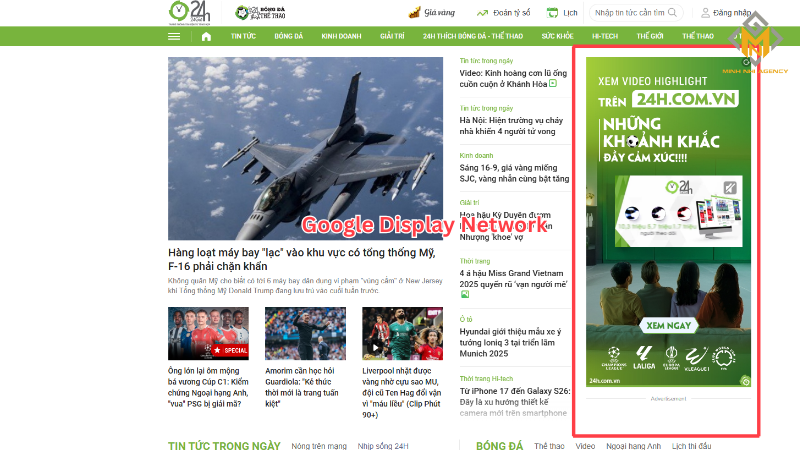Image resolution: width=800 pixels, height=450 pixels.
Task: Open the hamburger menu in the green navbar
Action: [x=174, y=36]
